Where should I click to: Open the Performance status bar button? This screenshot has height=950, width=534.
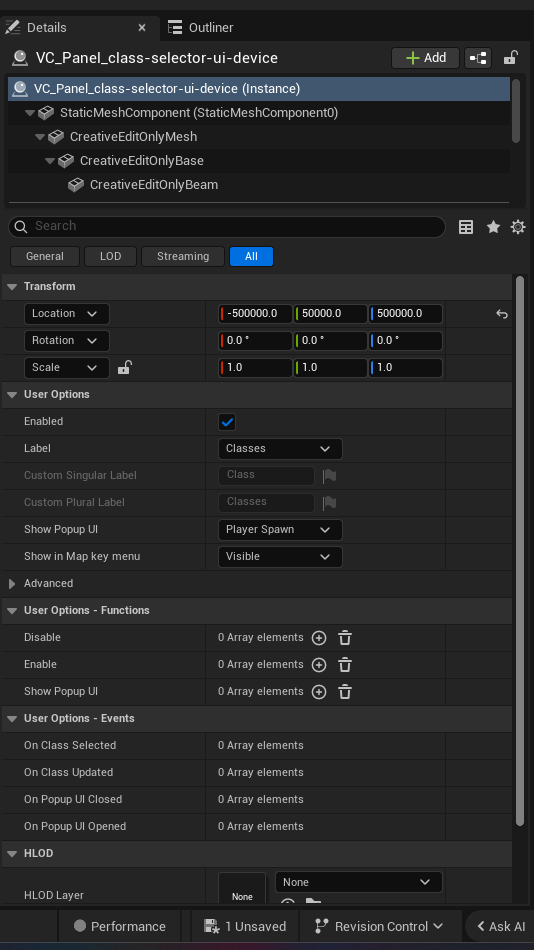pyautogui.click(x=119, y=926)
